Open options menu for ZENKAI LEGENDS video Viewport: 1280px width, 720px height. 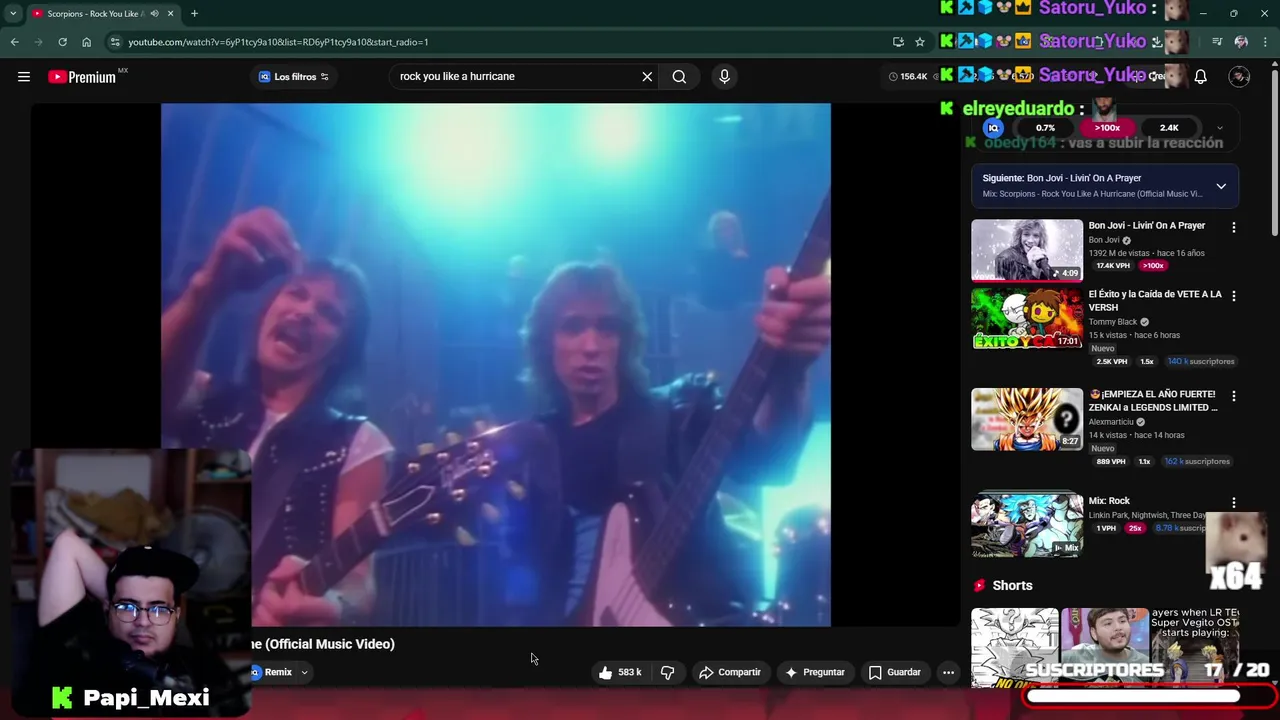coord(1233,396)
